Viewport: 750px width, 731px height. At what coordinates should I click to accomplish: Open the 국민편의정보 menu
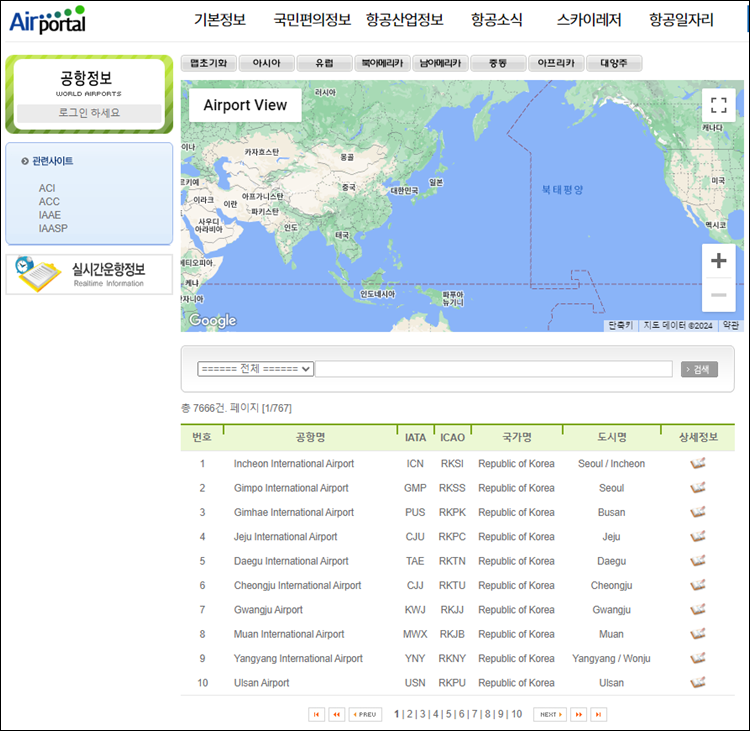(x=312, y=20)
